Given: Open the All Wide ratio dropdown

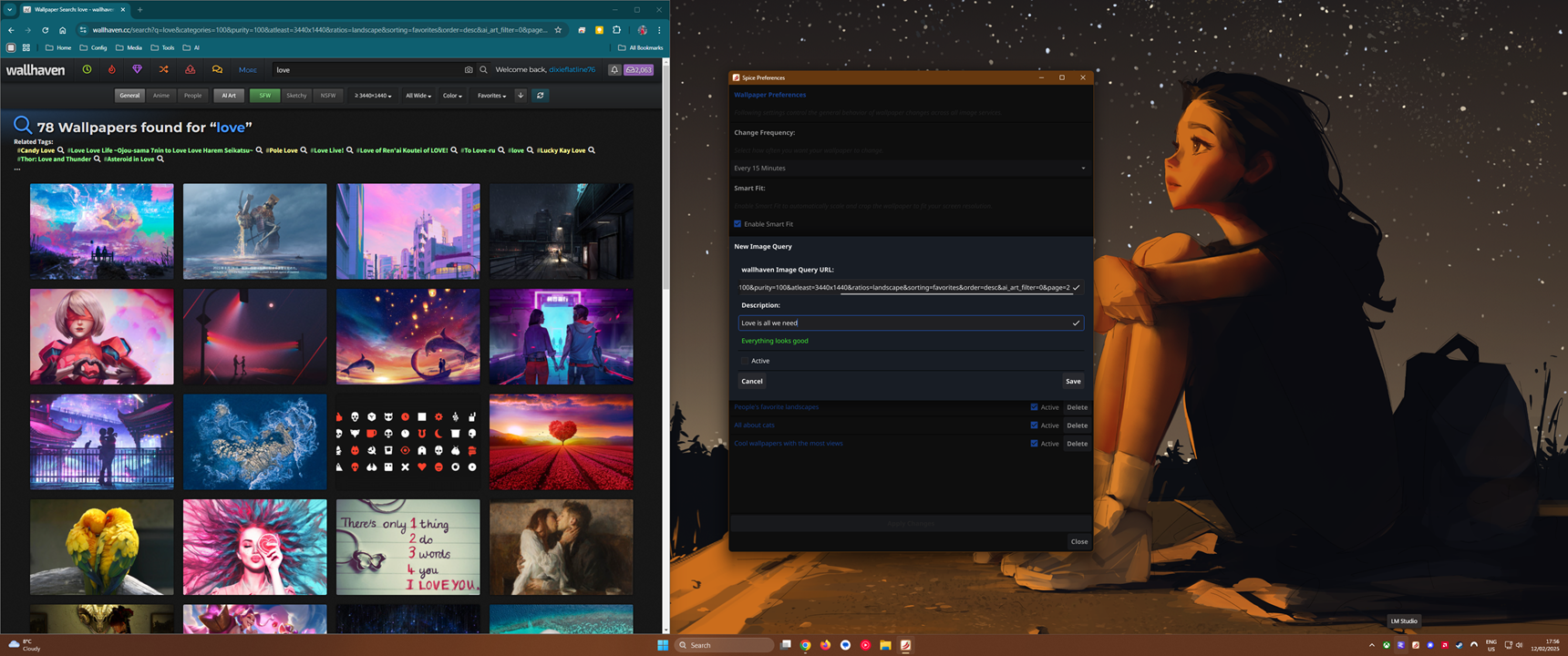Looking at the screenshot, I should click(x=418, y=95).
